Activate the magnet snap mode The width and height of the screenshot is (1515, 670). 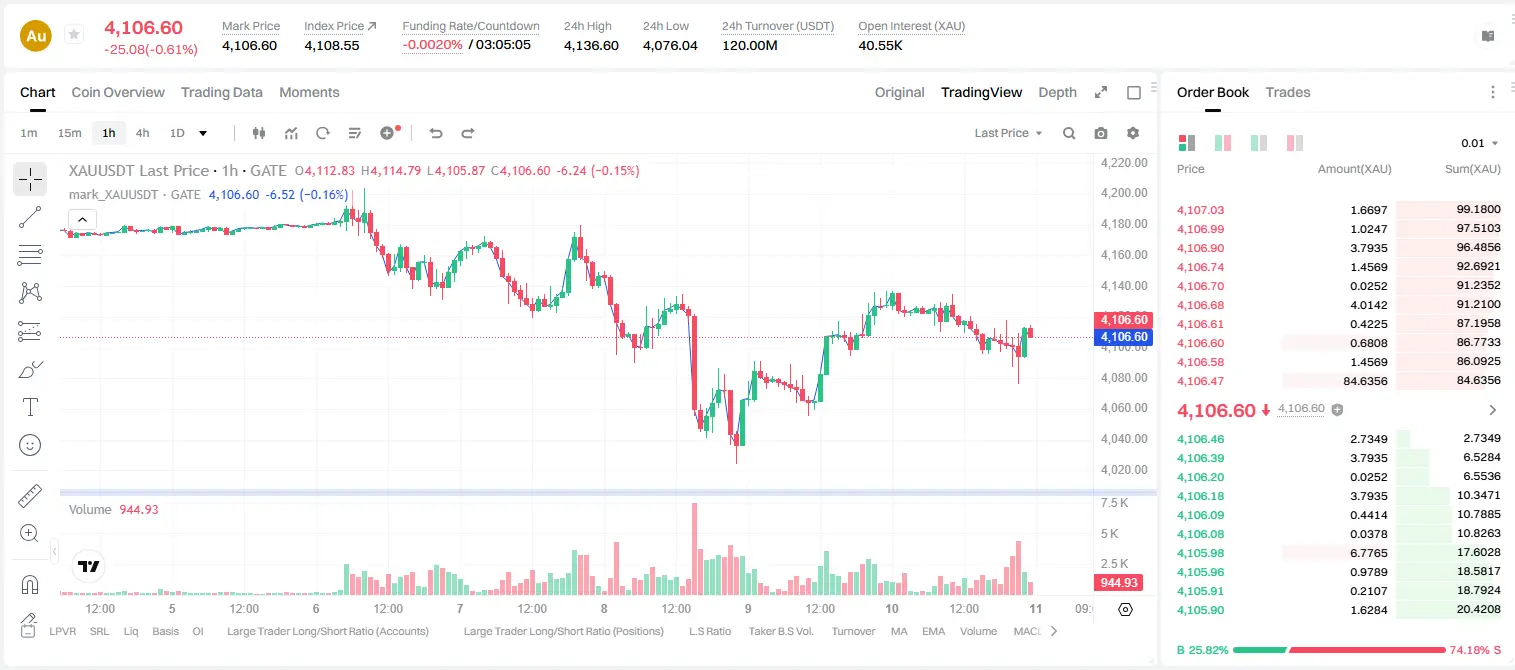[30, 584]
